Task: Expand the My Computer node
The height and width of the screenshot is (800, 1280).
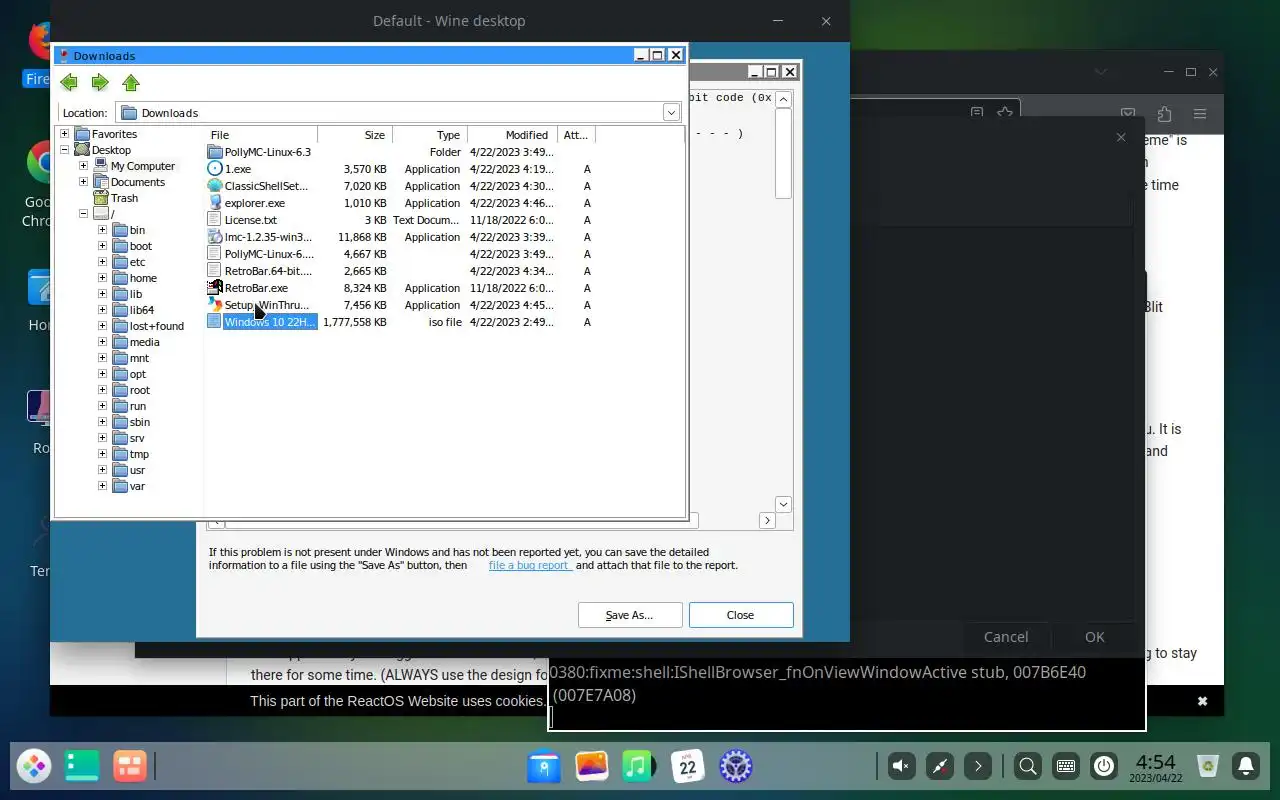Action: click(84, 166)
